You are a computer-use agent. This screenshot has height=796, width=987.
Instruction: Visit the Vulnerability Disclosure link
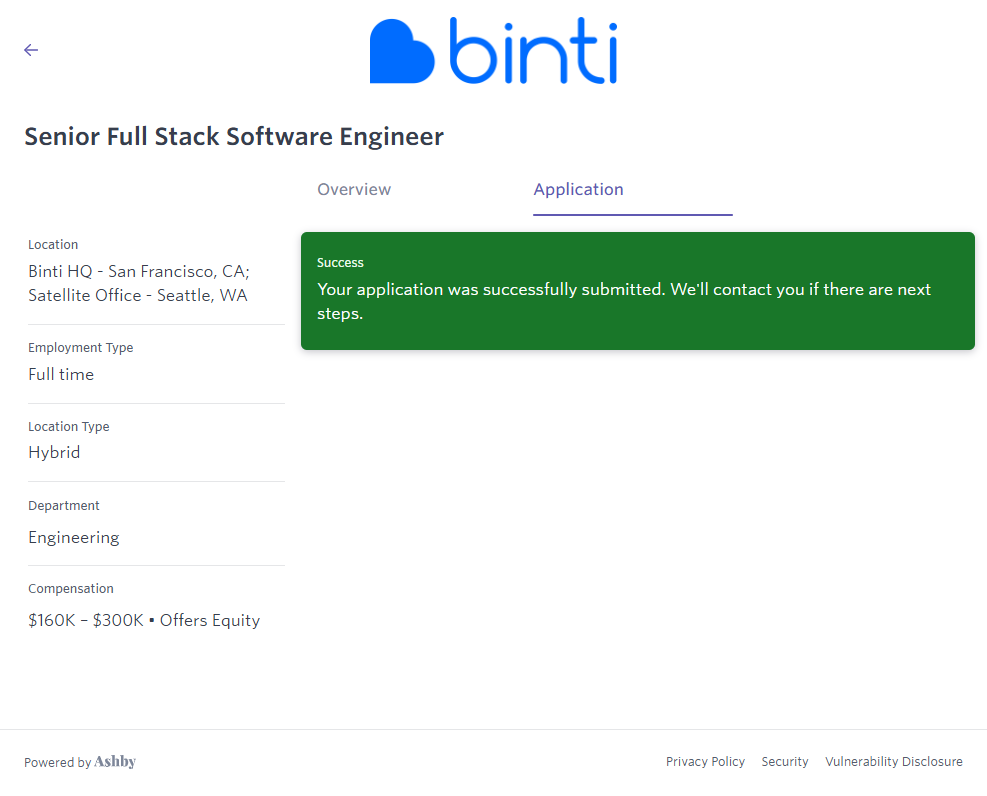[893, 762]
